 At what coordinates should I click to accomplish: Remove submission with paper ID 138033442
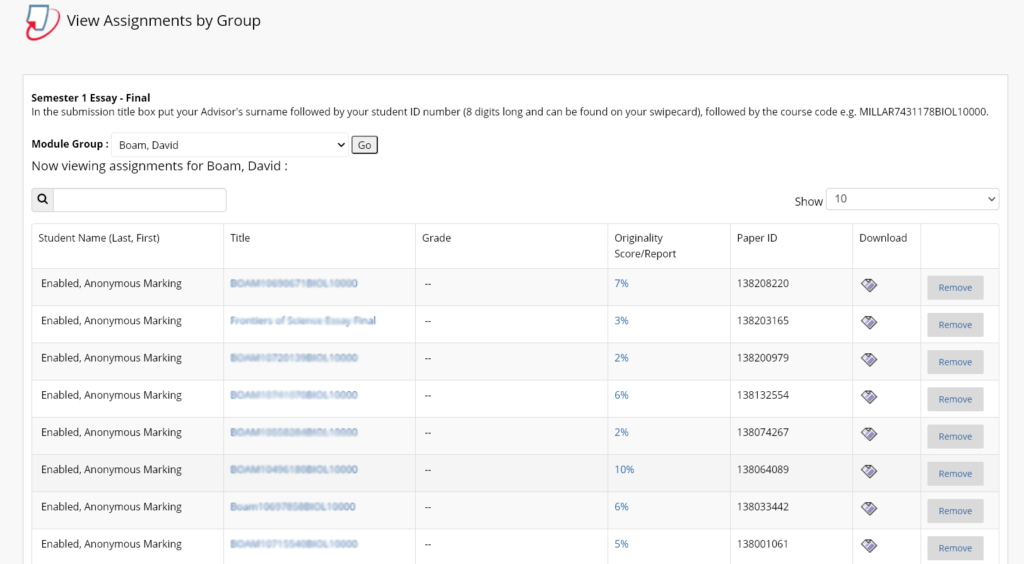955,511
